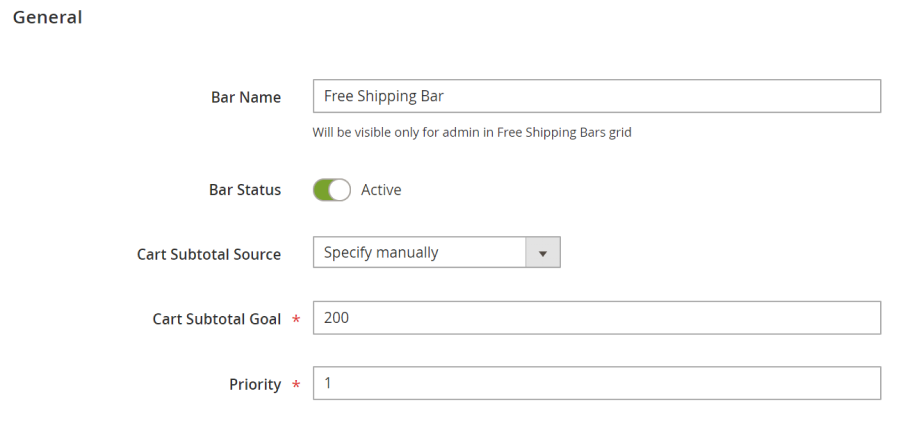Click the Cart Subtotal Source label
Viewport: 899px width, 422px height.
209,255
